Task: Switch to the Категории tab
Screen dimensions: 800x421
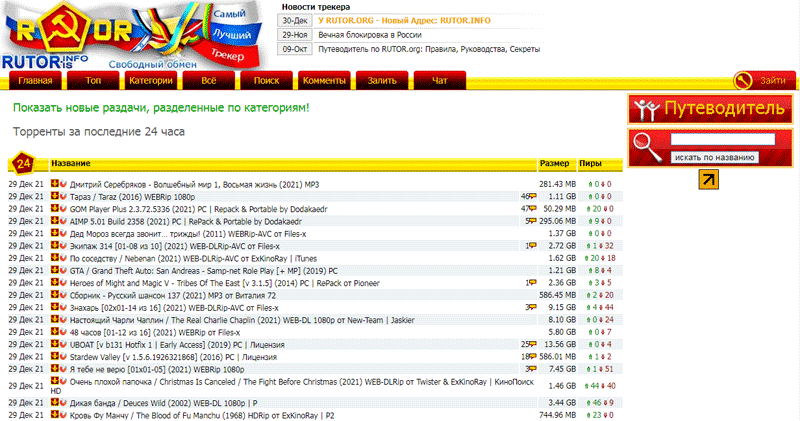Action: pyautogui.click(x=150, y=80)
